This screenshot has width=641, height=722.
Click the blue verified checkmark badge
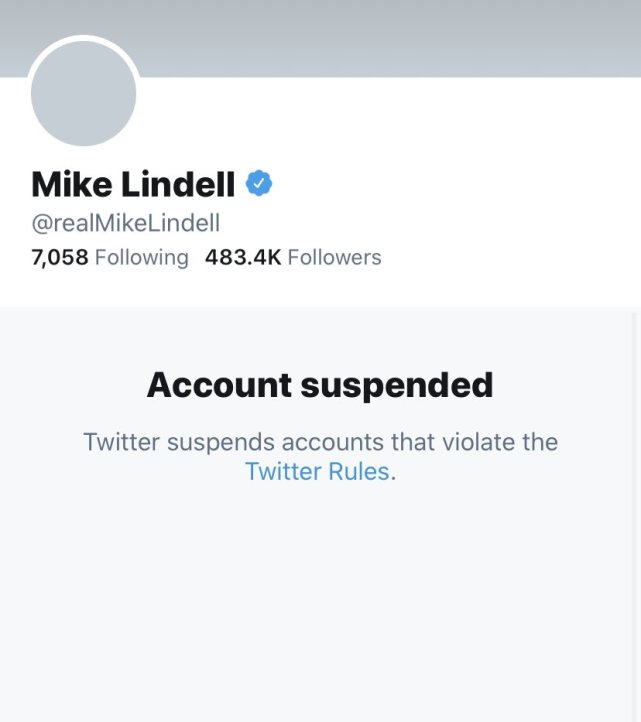(x=259, y=183)
